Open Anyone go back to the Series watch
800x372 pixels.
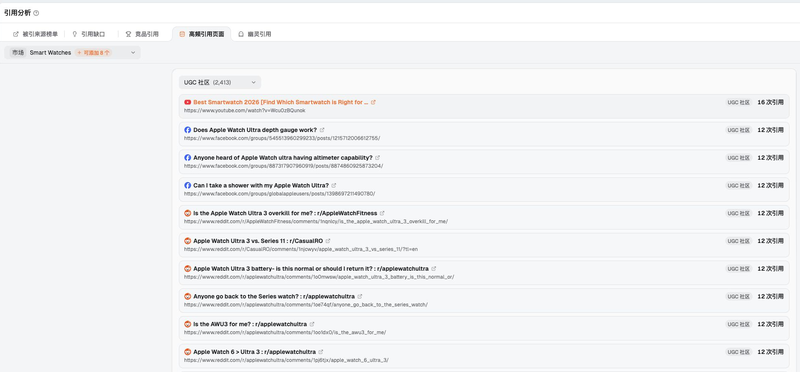point(274,296)
